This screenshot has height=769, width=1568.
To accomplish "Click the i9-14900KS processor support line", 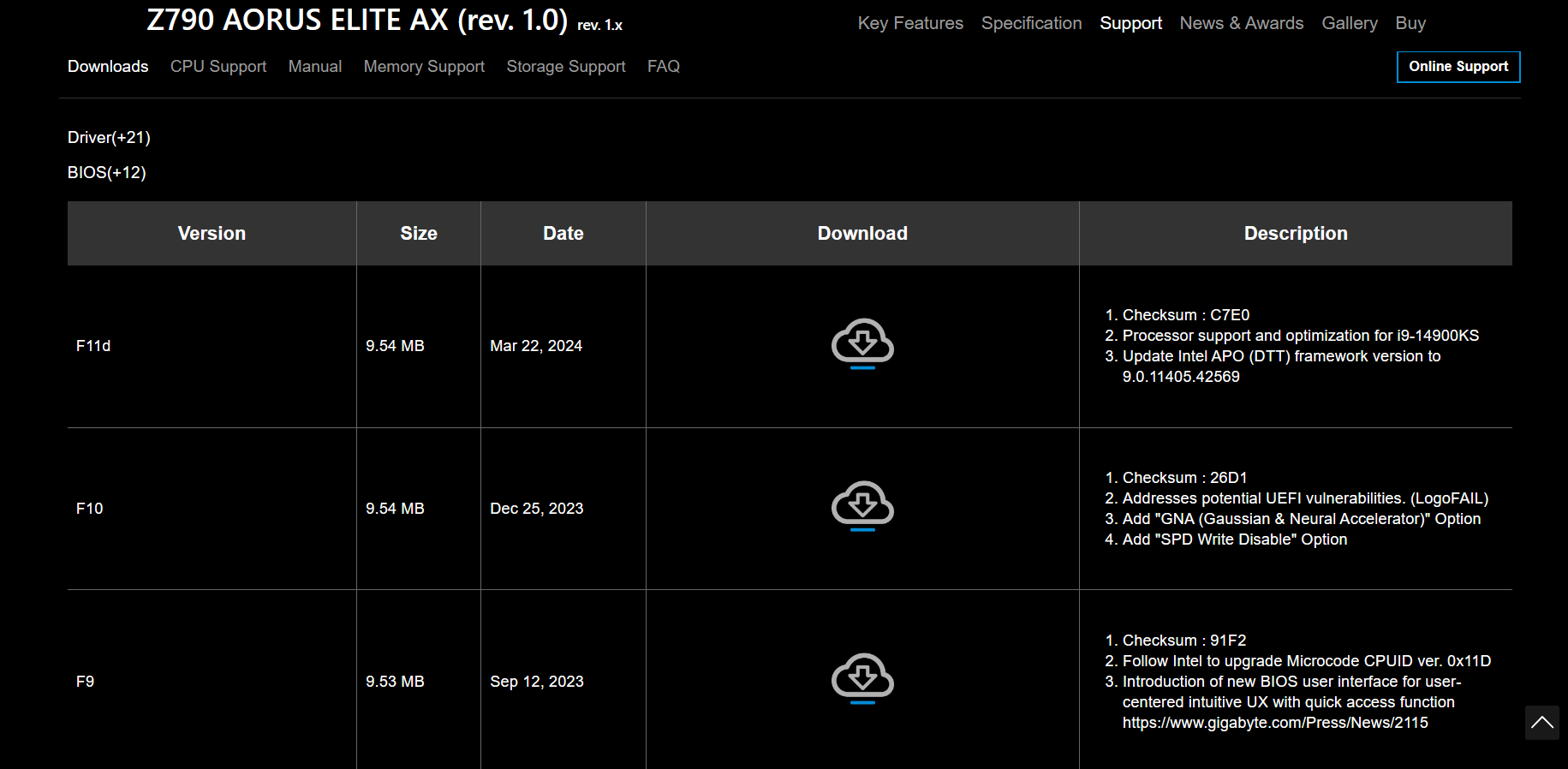I will coord(1301,336).
